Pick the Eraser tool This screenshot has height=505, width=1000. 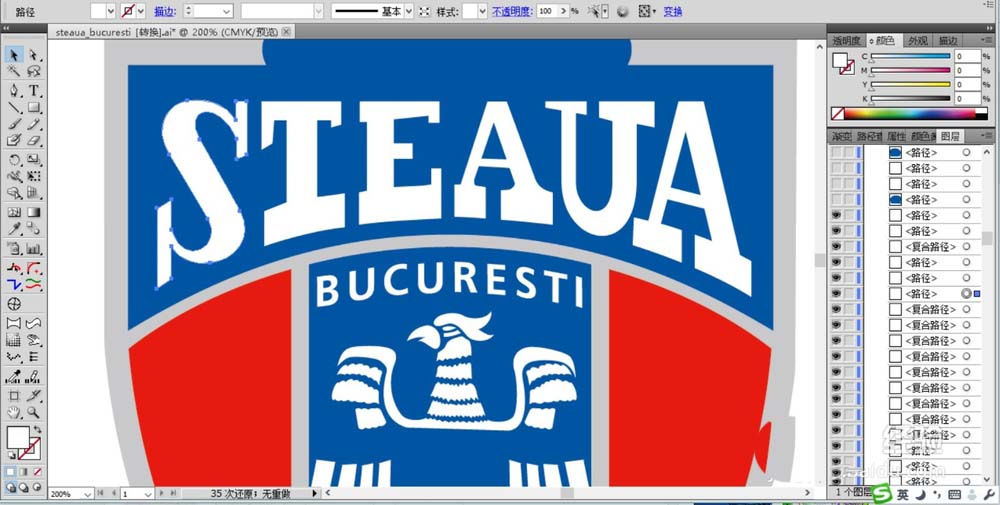pos(34,140)
